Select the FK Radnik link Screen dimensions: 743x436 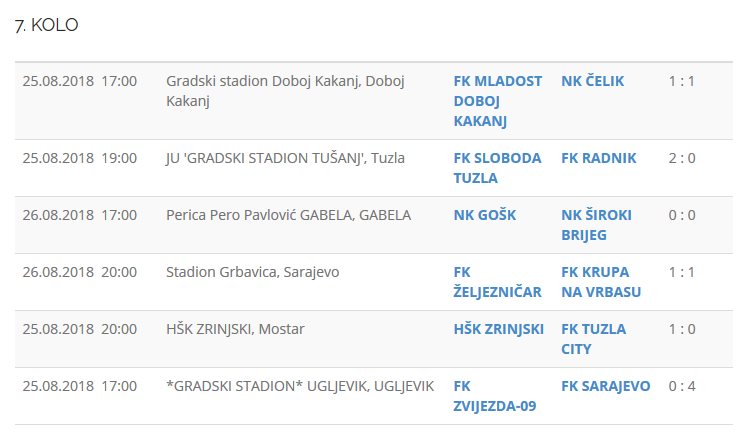coord(598,158)
